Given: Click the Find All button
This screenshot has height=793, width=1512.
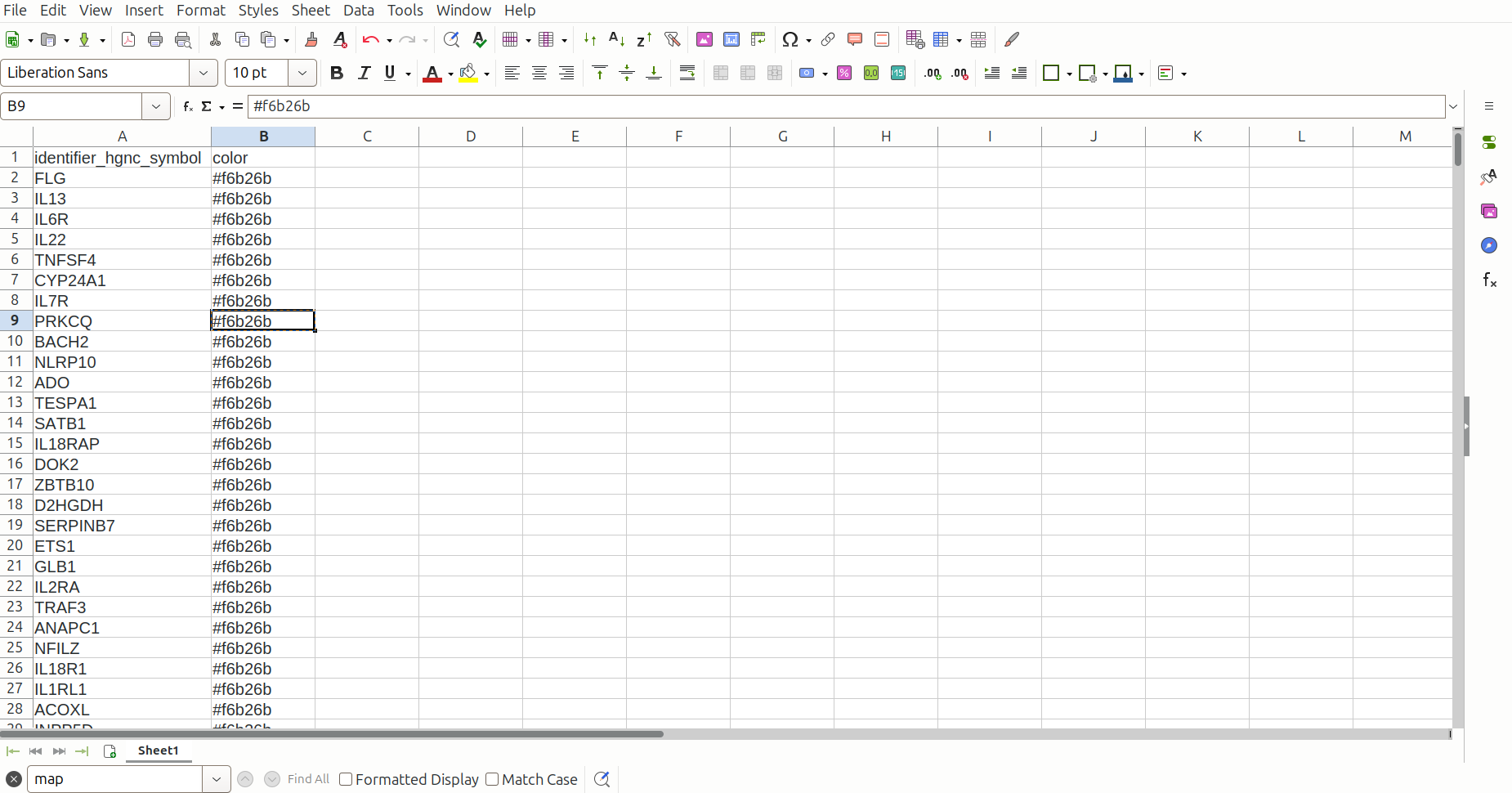Looking at the screenshot, I should click(x=308, y=779).
